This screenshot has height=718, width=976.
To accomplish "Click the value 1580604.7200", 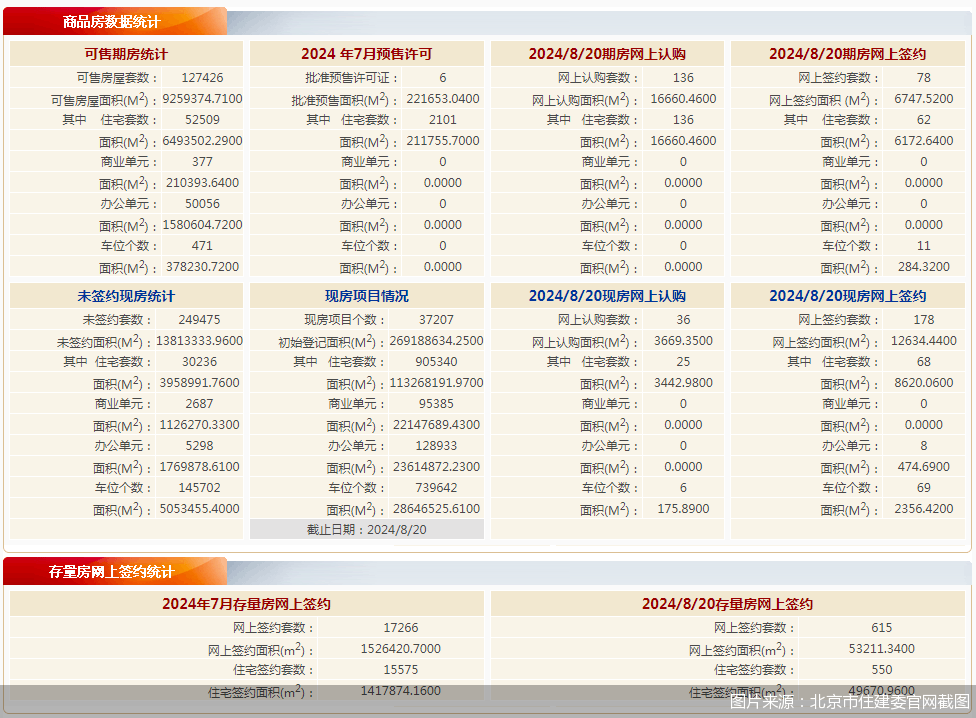I will [202, 225].
